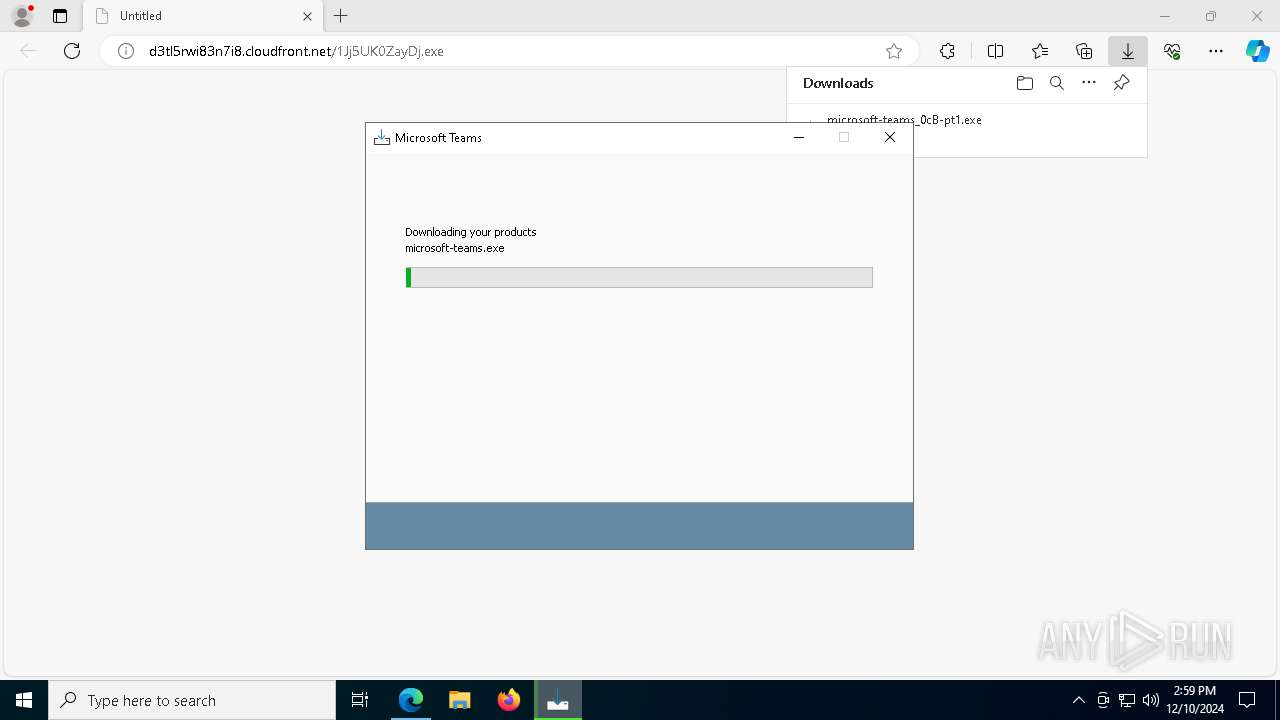The height and width of the screenshot is (720, 1280).
Task: Focus the address bar URL field
Action: point(510,51)
